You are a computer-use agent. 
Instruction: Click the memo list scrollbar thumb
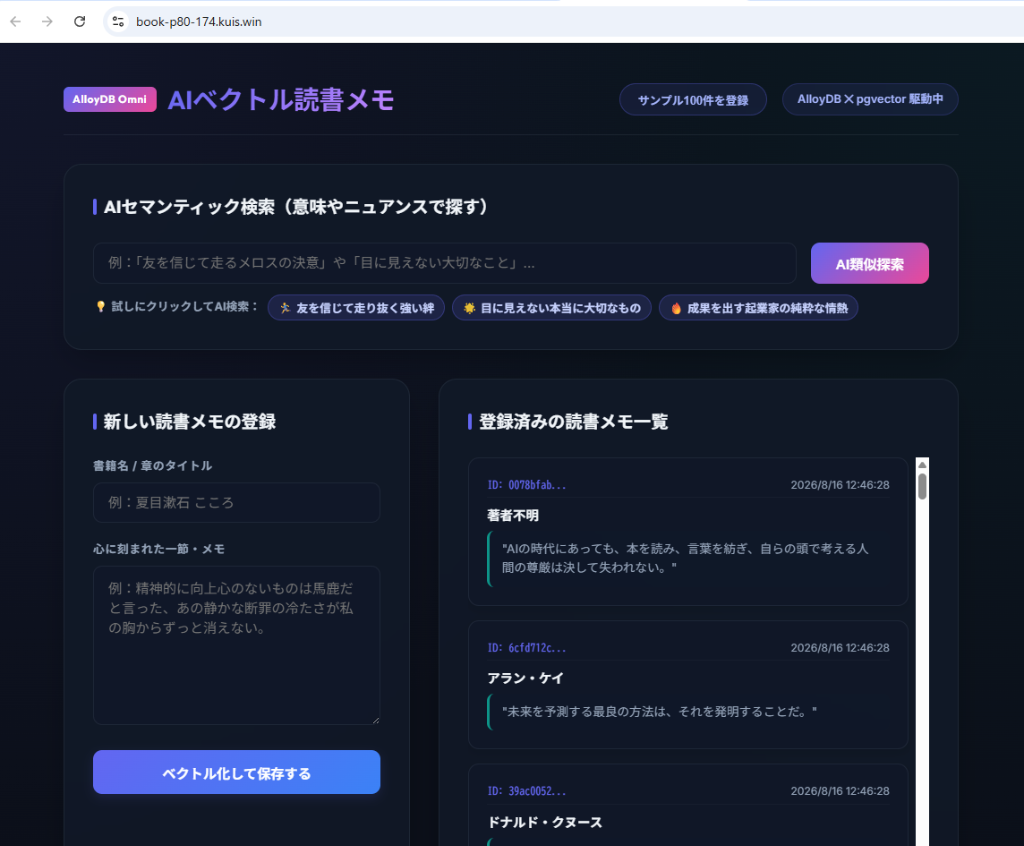[x=922, y=486]
